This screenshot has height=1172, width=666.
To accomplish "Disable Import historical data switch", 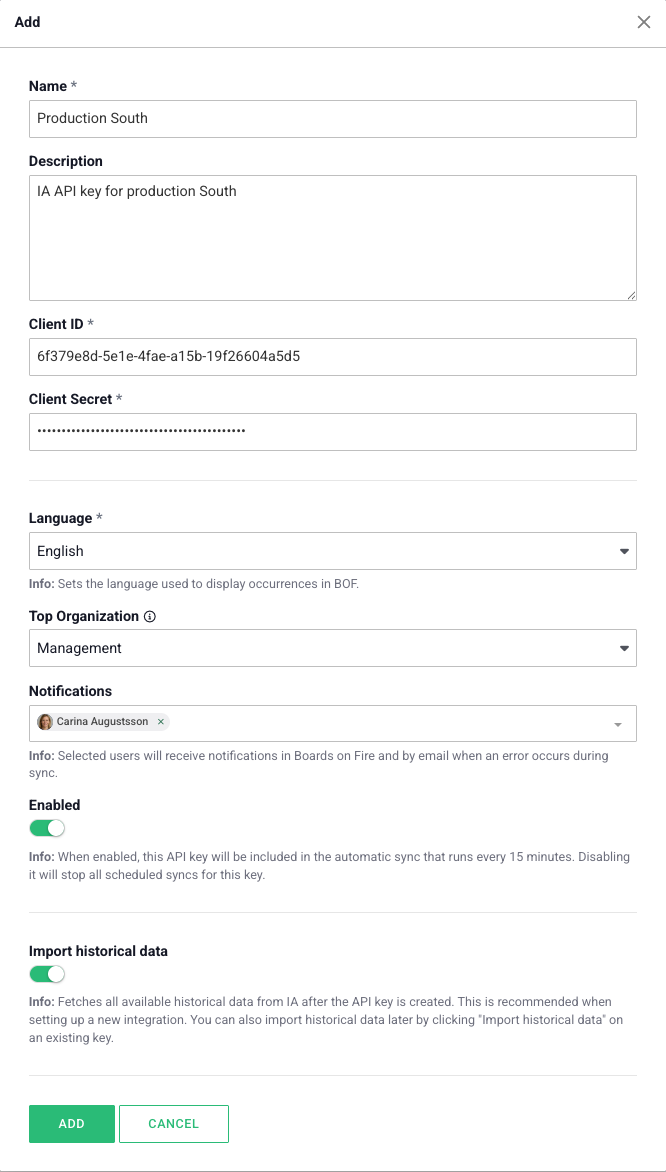I will [47, 974].
